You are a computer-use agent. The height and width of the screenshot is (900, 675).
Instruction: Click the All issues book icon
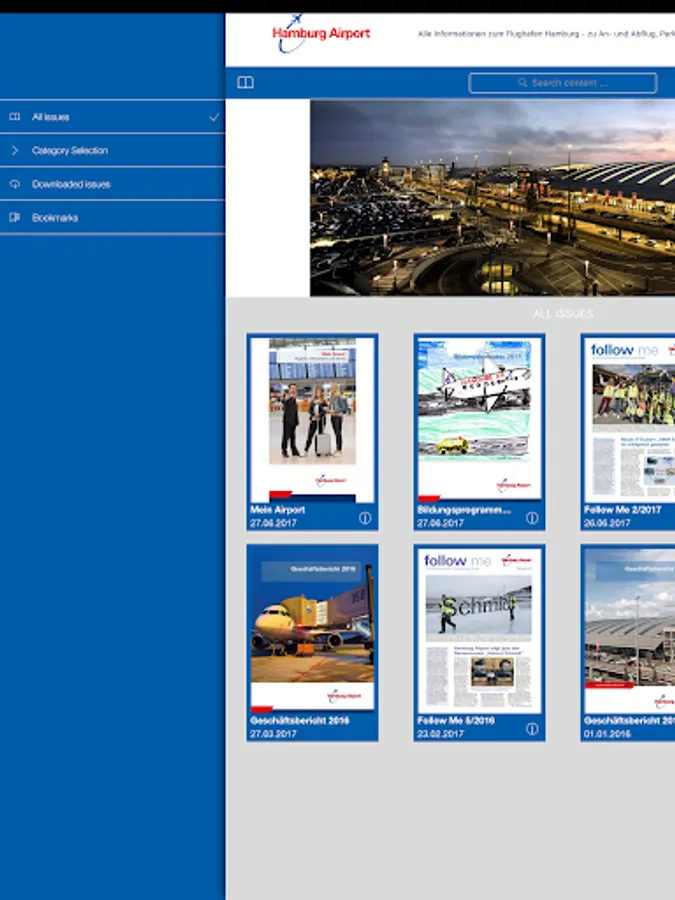click(15, 117)
